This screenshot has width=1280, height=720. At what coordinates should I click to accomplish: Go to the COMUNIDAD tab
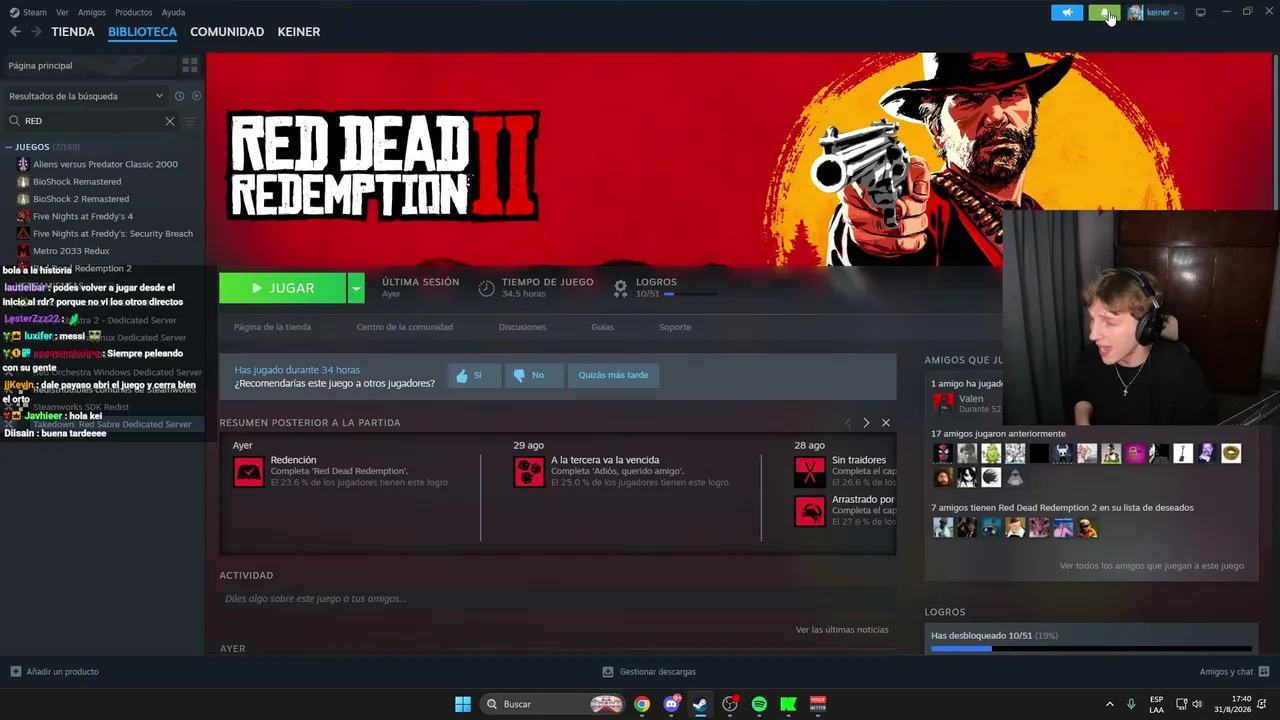227,32
